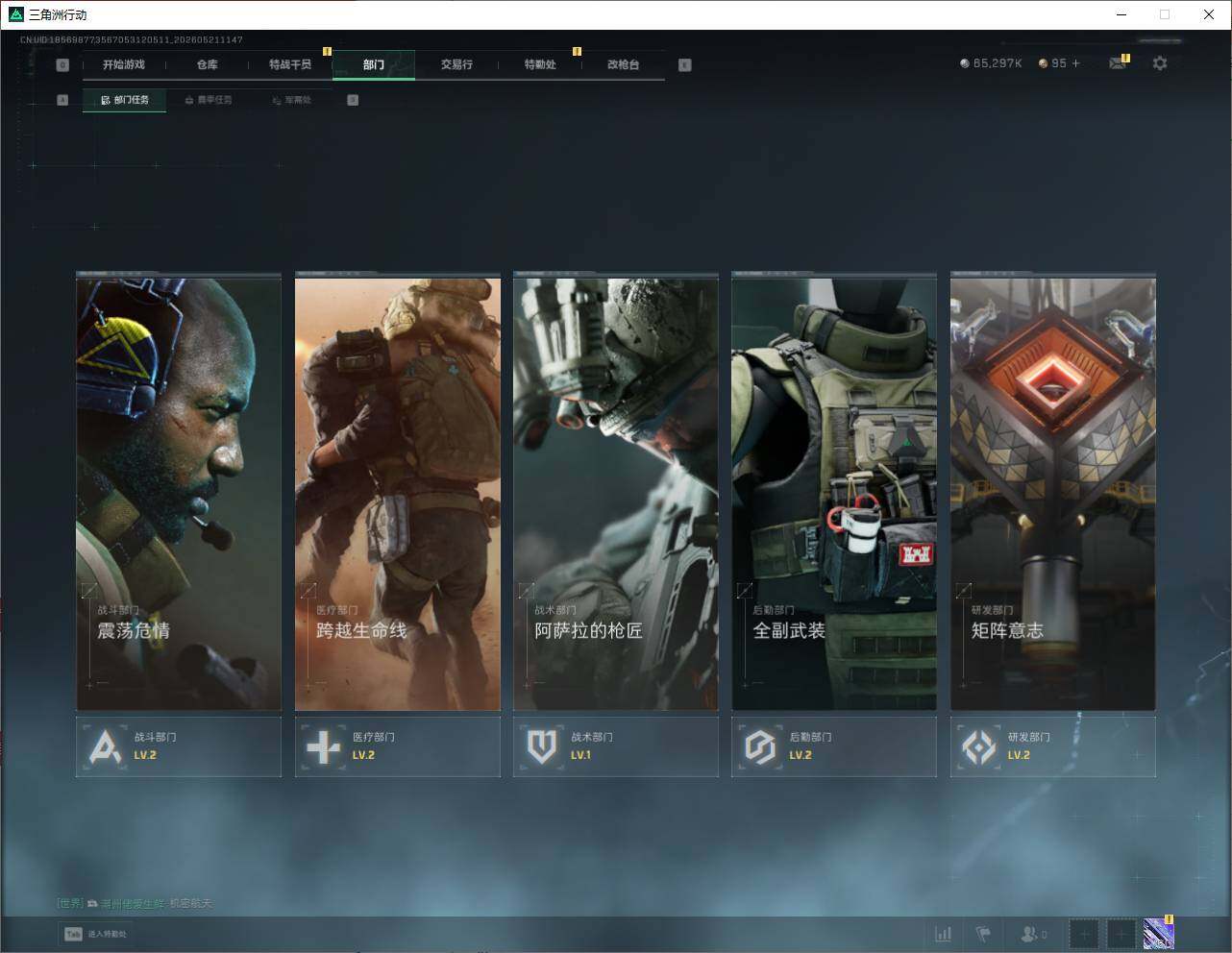
Task: Click the expand arrow on 阿萨拉的枪匠 card
Action: click(x=527, y=591)
